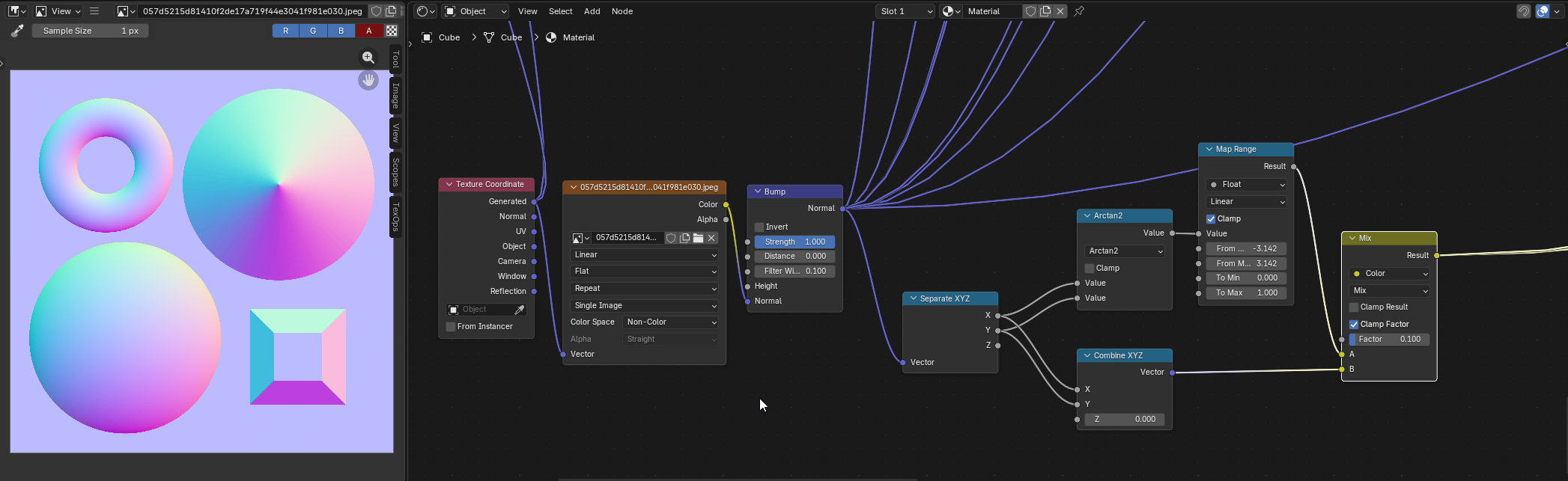This screenshot has height=481, width=1568.
Task: Open the image editor hamburger menu
Action: [94, 11]
